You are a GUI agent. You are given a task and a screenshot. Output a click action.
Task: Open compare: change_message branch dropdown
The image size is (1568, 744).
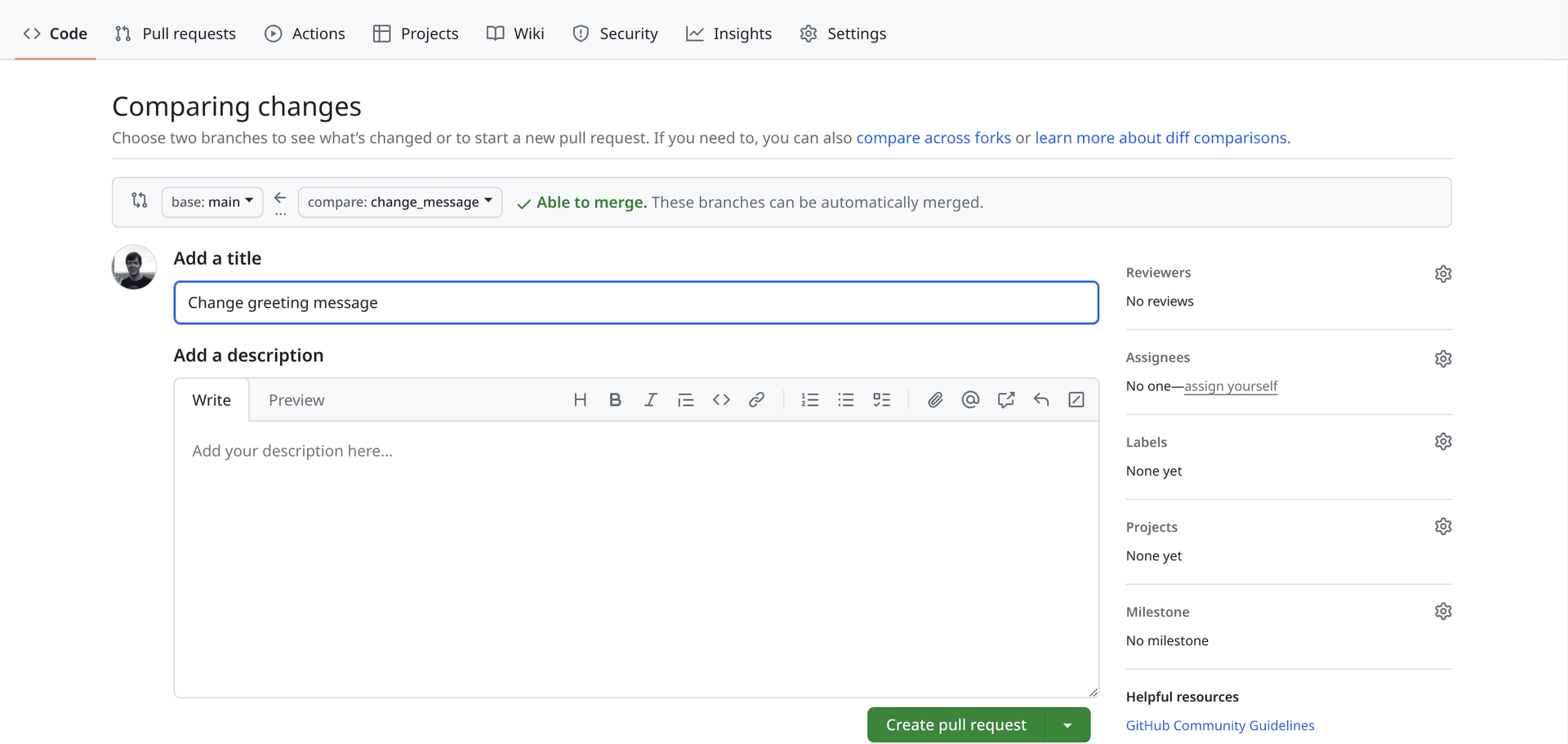(x=399, y=202)
